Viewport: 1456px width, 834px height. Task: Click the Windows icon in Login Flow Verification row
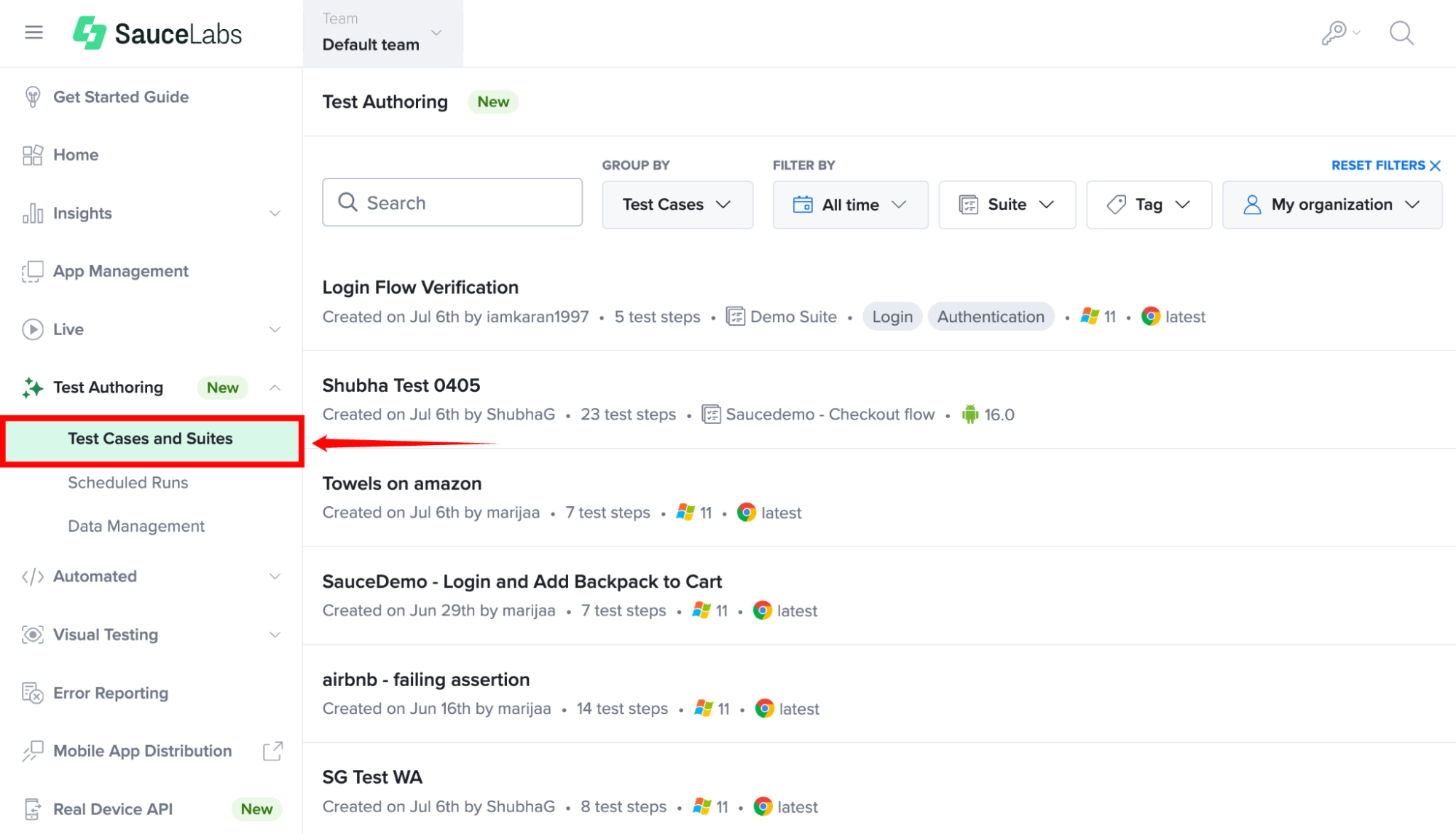point(1090,317)
